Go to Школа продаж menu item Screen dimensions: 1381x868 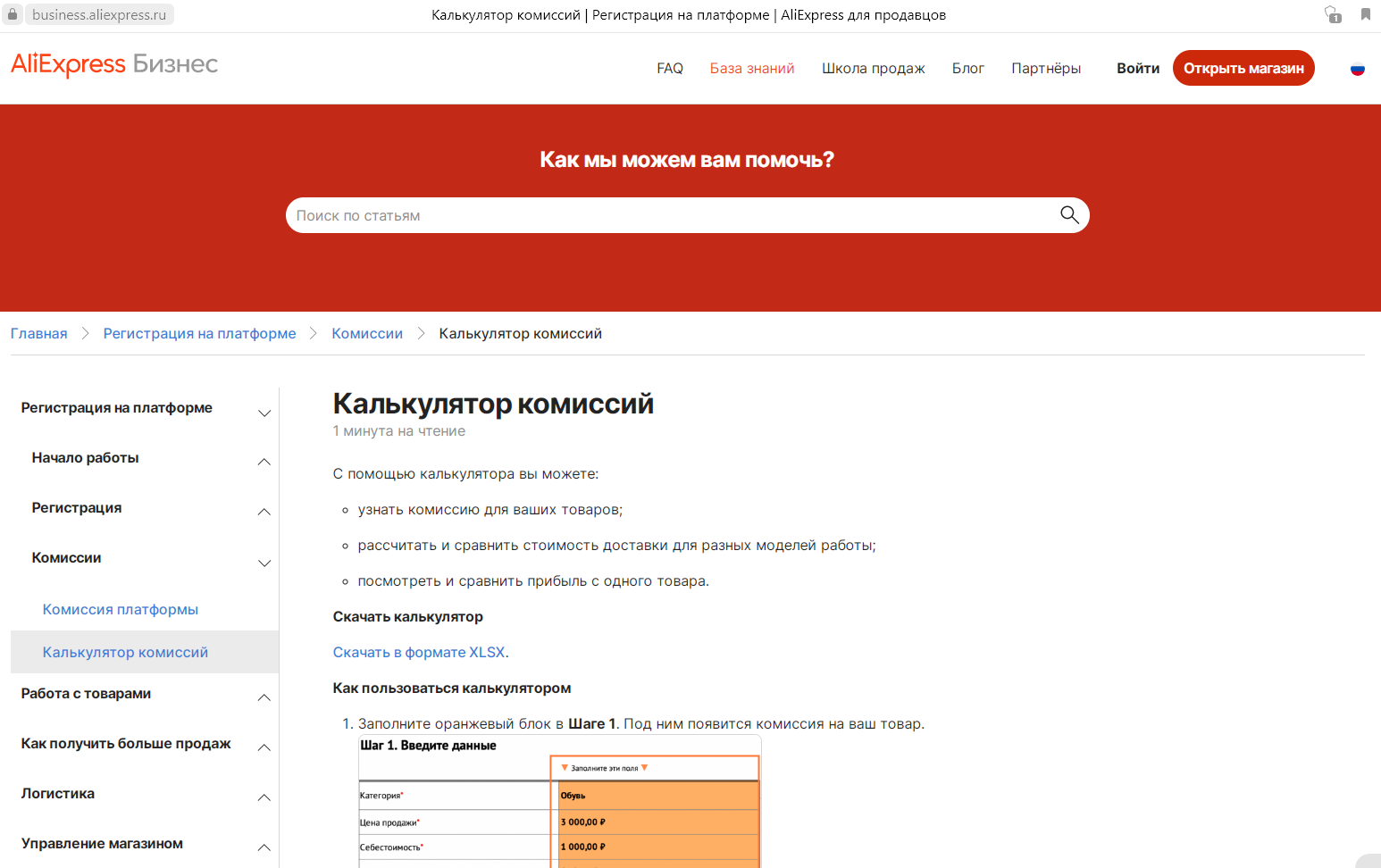pyautogui.click(x=874, y=69)
